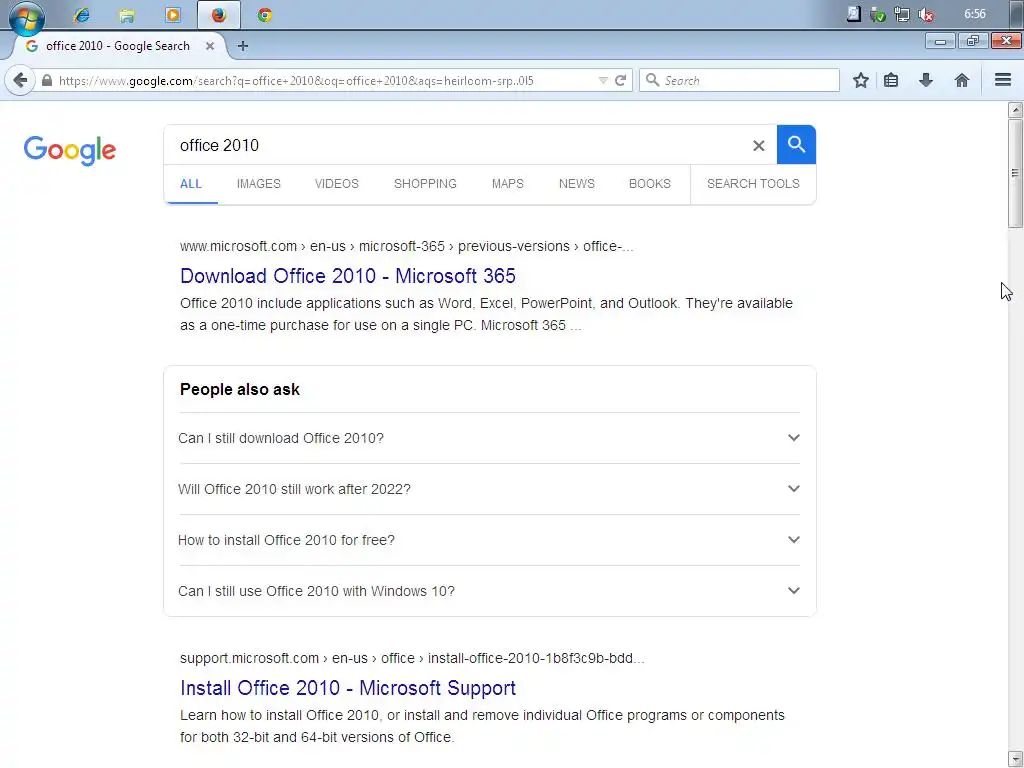Click the vertical scrollbar thumb

pos(1015,173)
